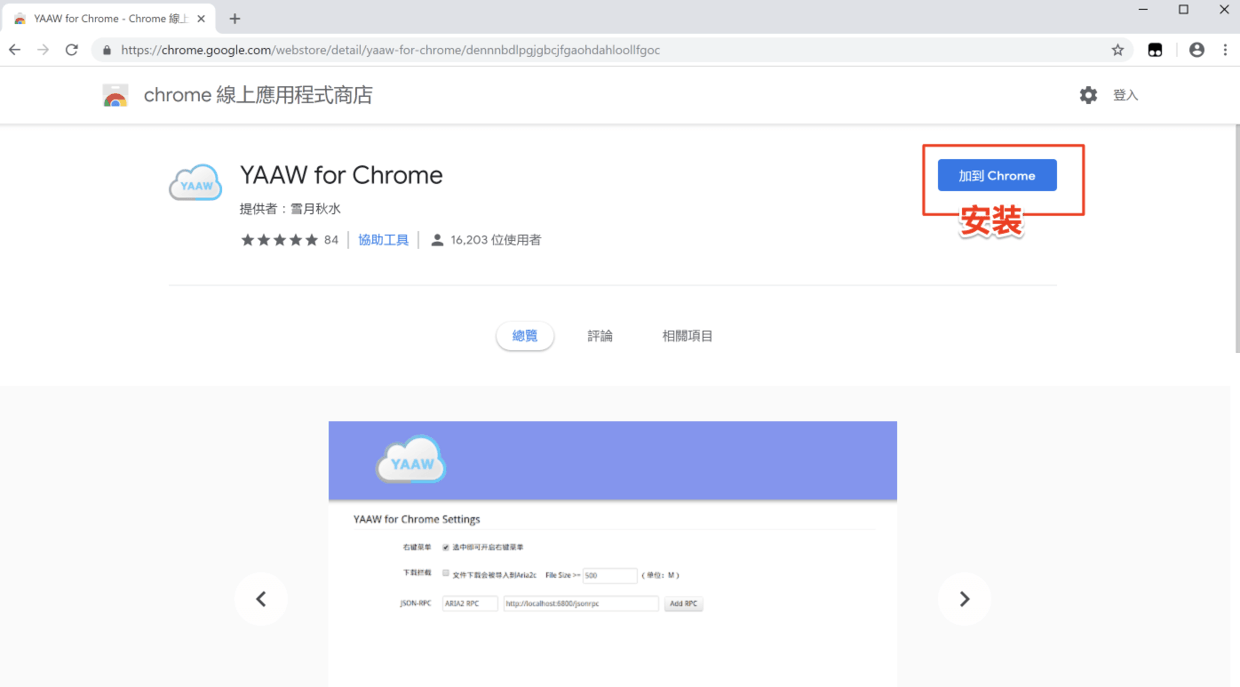Click the 加到 Chrome install button
Viewport: 1240px width, 687px height.
click(997, 175)
